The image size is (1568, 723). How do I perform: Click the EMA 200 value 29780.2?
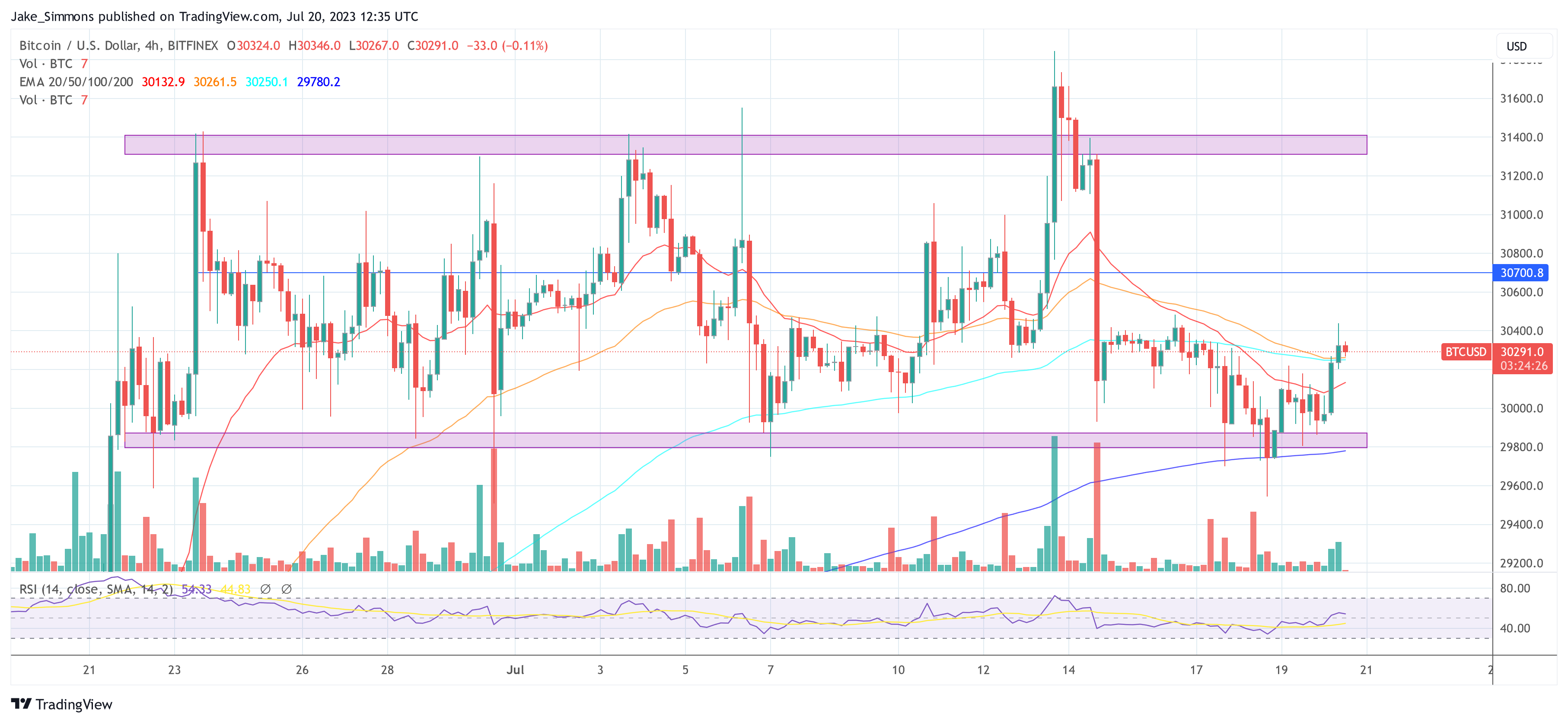(x=319, y=82)
